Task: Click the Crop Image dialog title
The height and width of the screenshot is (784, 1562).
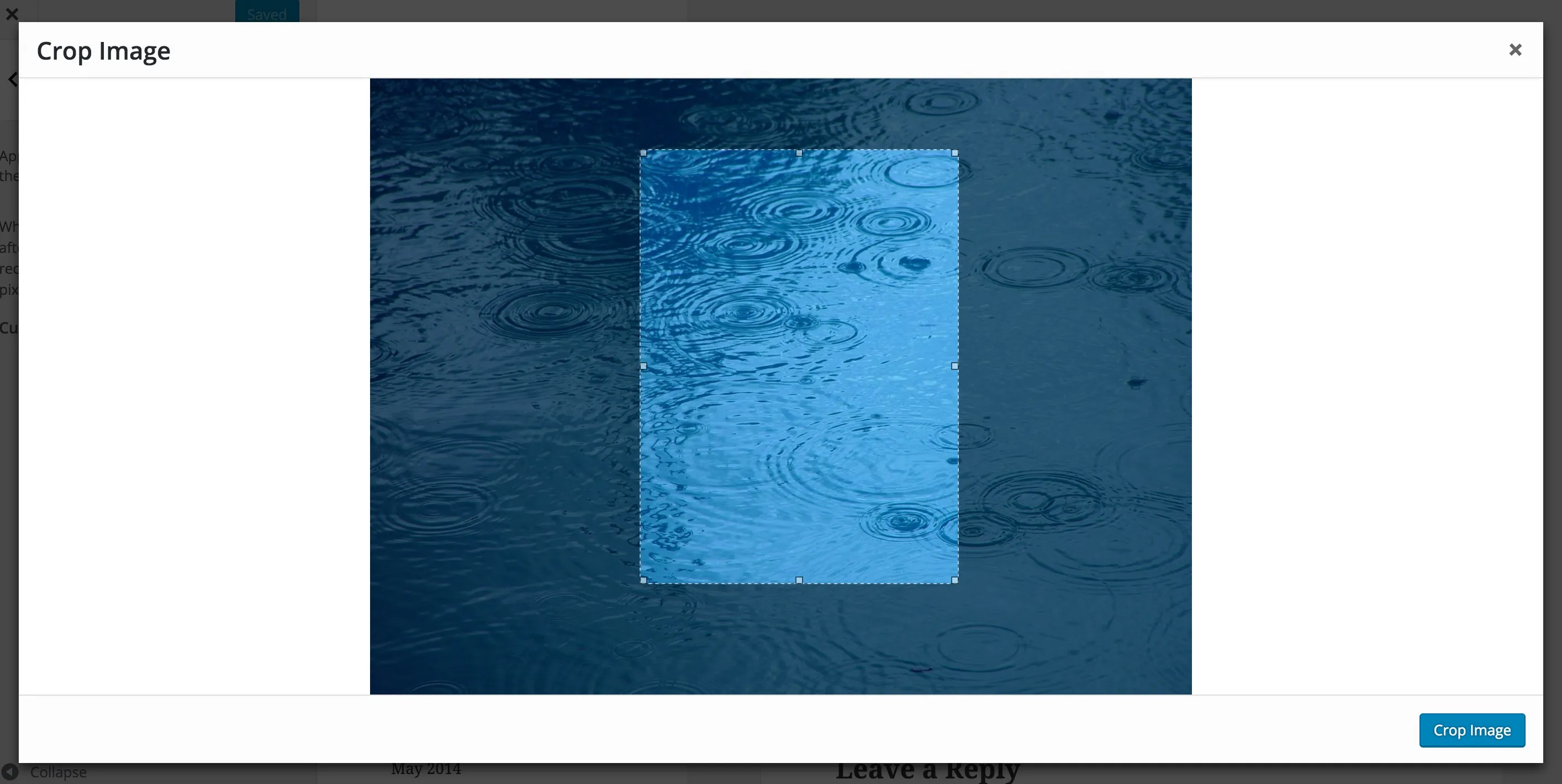Action: (x=103, y=51)
